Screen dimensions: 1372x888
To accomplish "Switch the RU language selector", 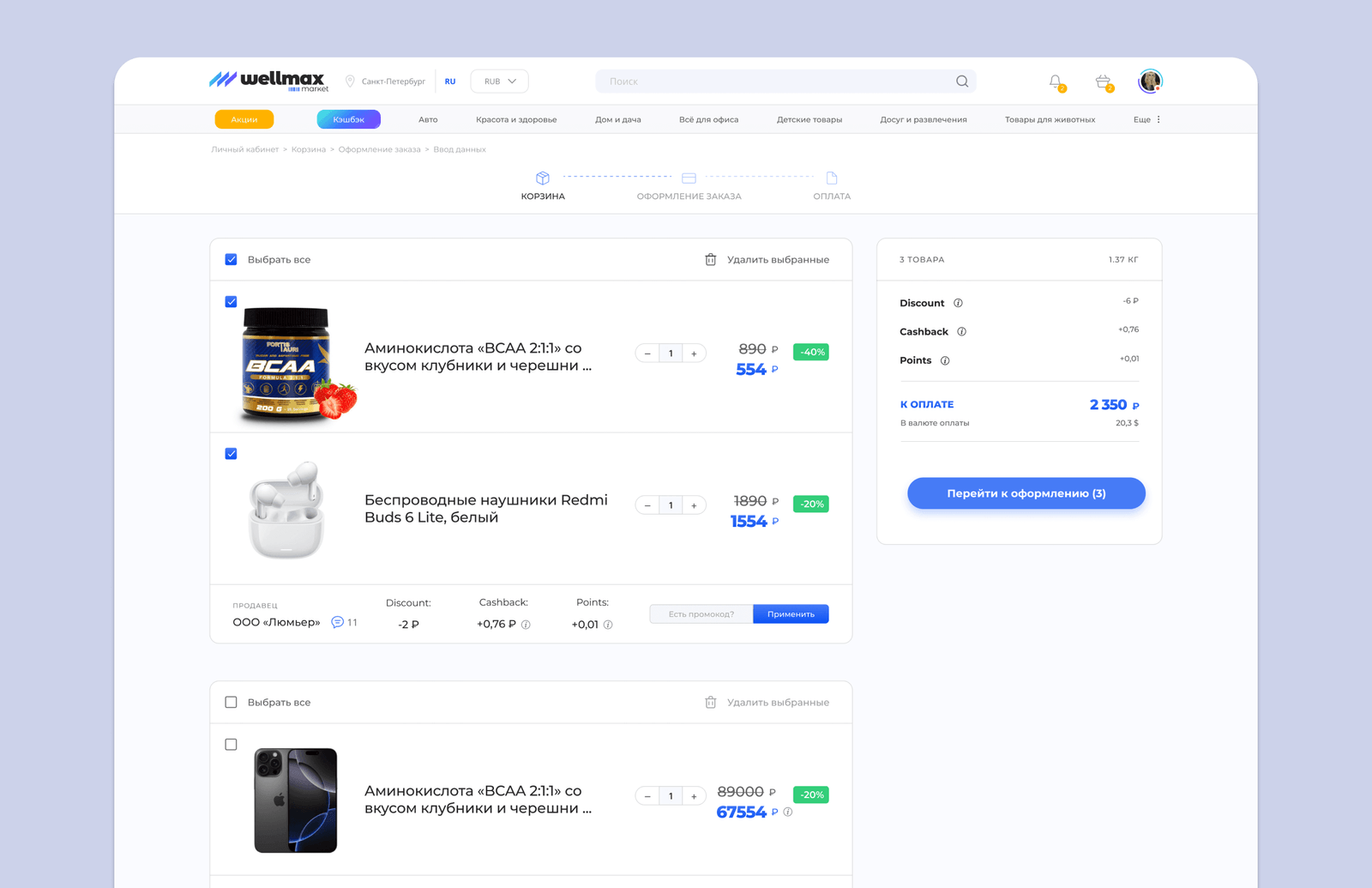I will [450, 82].
